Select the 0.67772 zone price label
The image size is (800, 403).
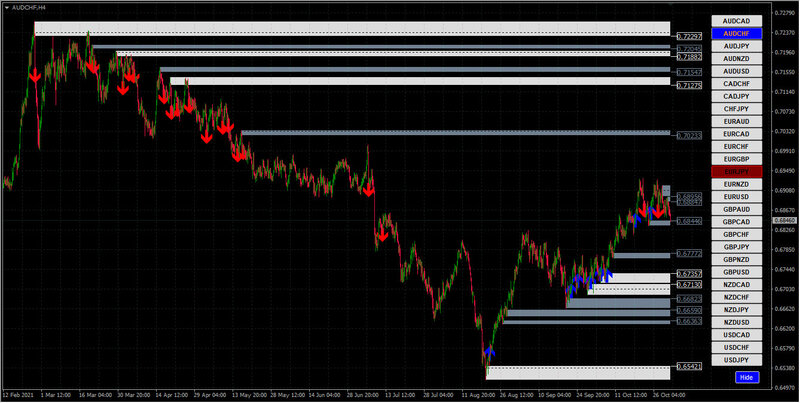tap(689, 254)
